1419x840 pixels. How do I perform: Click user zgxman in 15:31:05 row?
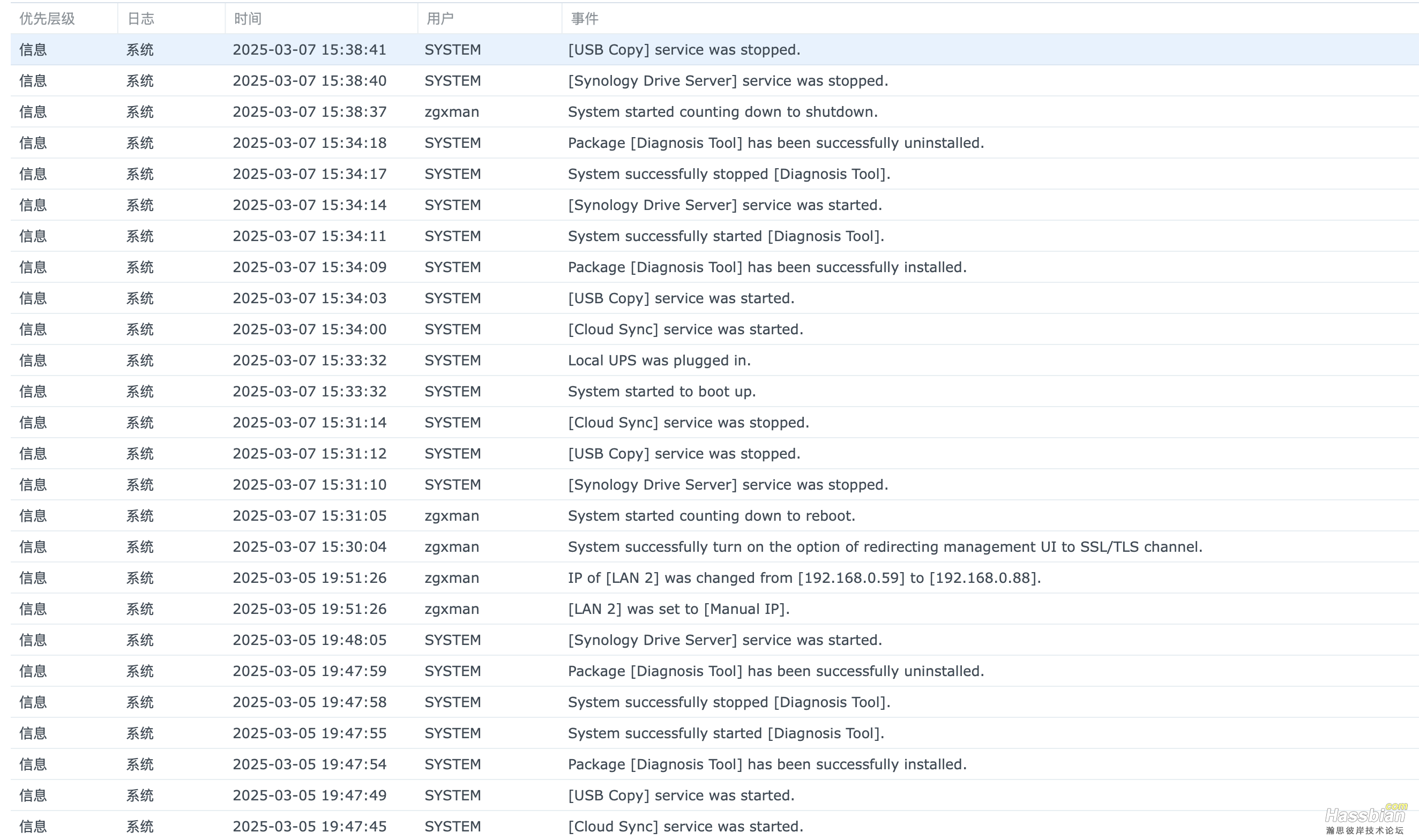click(x=452, y=516)
